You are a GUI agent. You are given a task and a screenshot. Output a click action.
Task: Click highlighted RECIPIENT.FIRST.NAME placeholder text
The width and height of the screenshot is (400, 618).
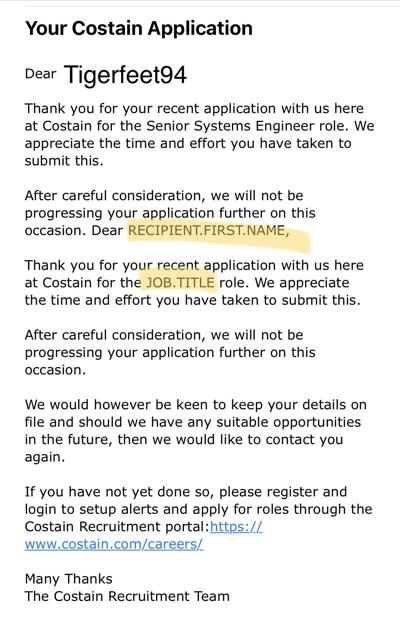pos(208,231)
